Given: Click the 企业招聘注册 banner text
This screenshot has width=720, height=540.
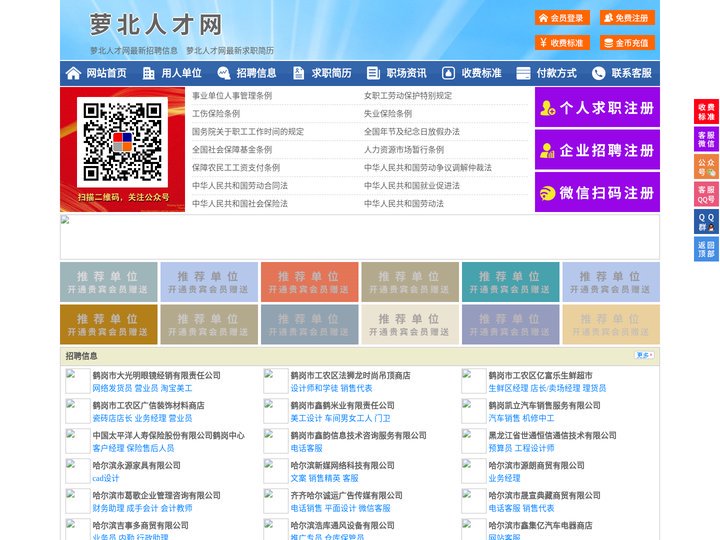Looking at the screenshot, I should point(607,150).
